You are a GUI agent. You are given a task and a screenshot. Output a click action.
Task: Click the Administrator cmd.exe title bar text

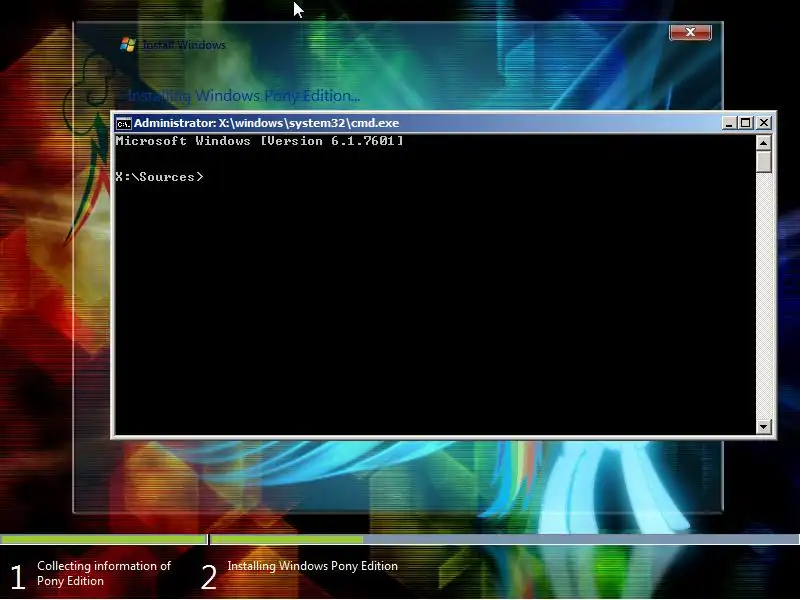[x=266, y=123]
